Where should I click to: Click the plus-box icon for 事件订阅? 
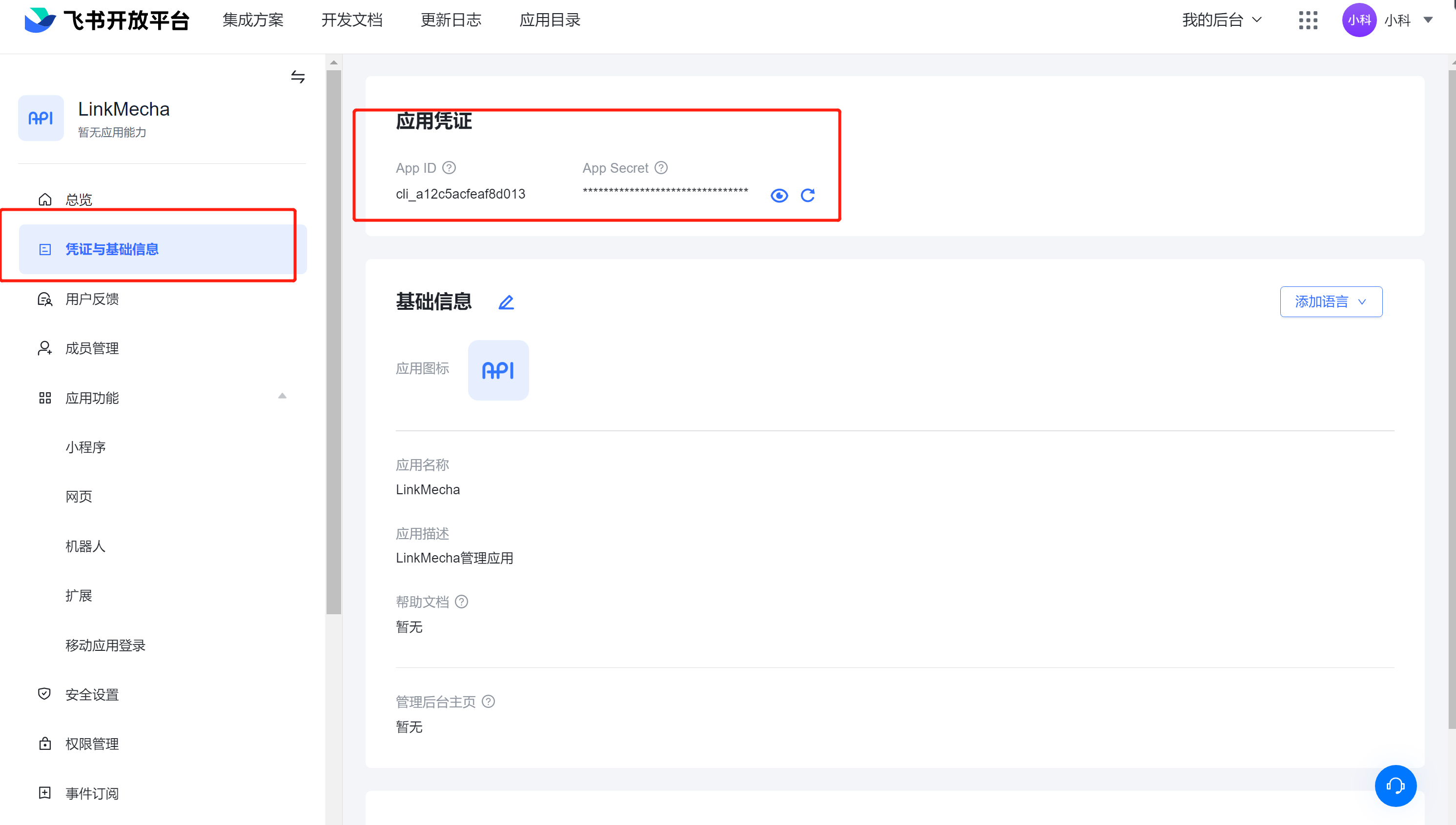pyautogui.click(x=45, y=793)
